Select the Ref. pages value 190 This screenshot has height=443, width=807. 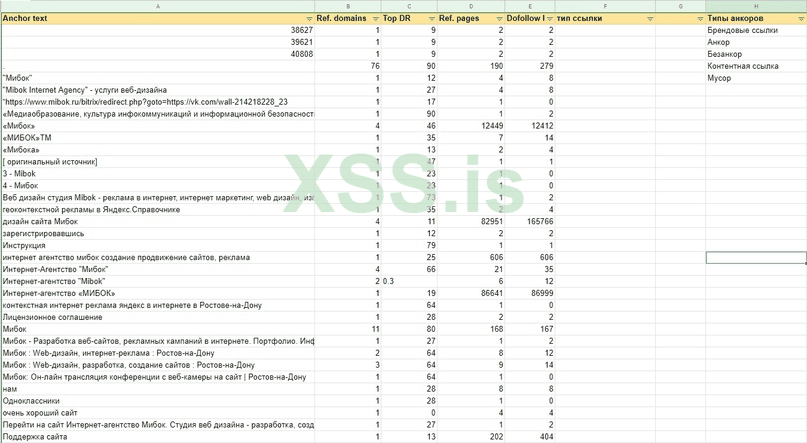click(x=471, y=66)
